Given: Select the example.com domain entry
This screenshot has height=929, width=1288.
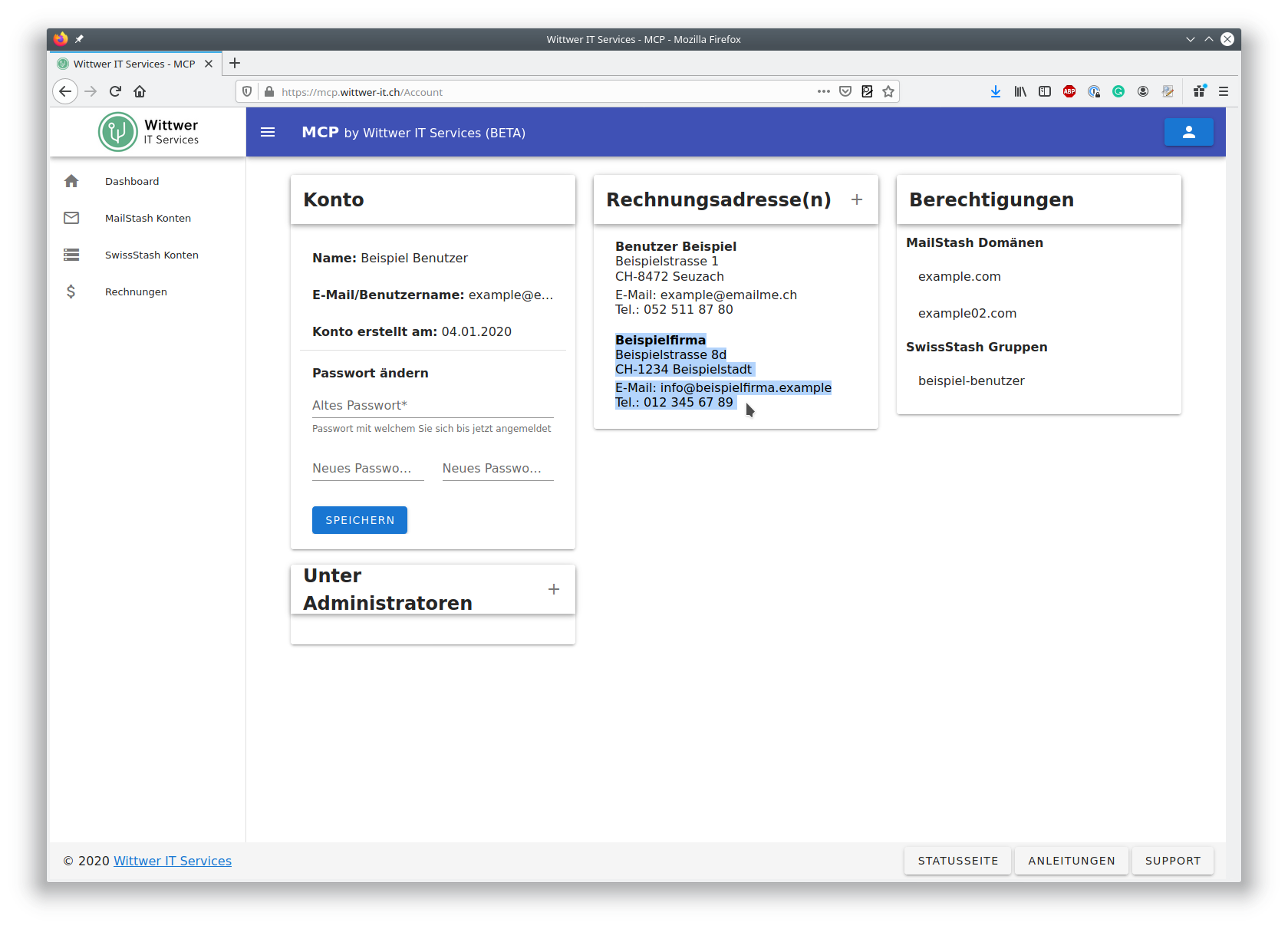Looking at the screenshot, I should click(960, 276).
